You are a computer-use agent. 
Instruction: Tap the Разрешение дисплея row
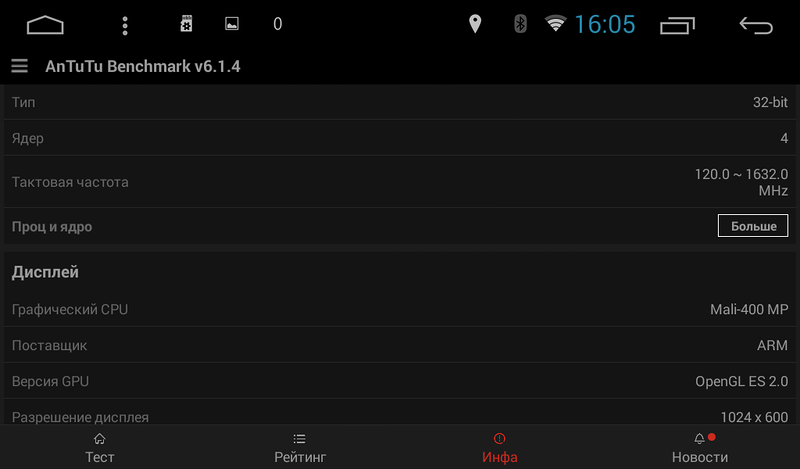point(400,413)
